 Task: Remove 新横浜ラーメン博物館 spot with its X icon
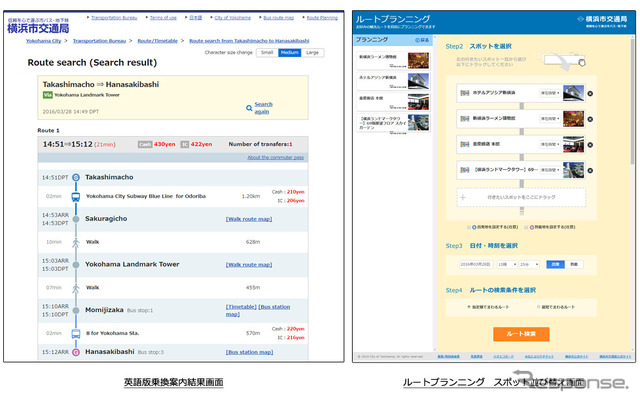click(590, 119)
